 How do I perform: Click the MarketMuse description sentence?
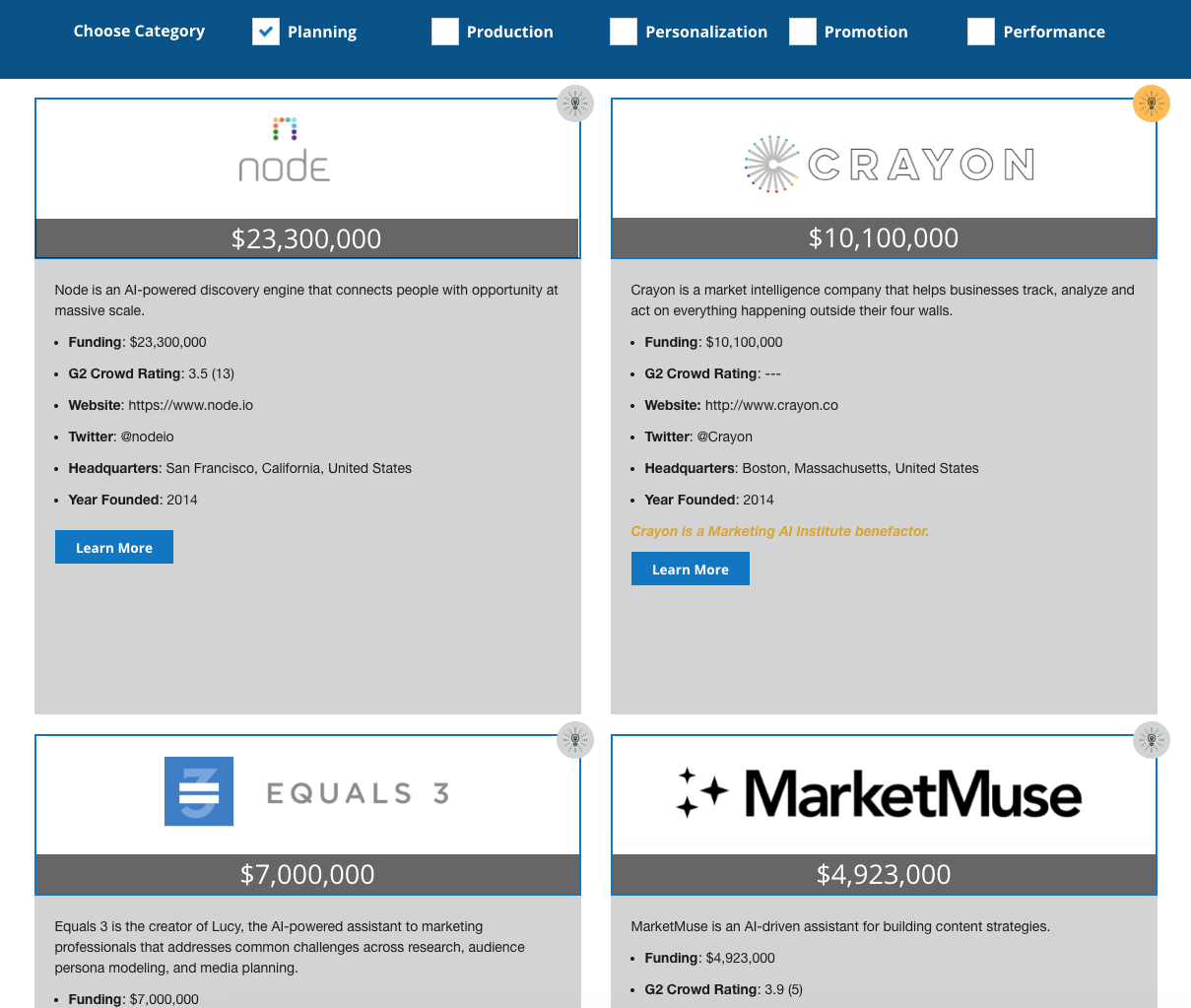840,926
